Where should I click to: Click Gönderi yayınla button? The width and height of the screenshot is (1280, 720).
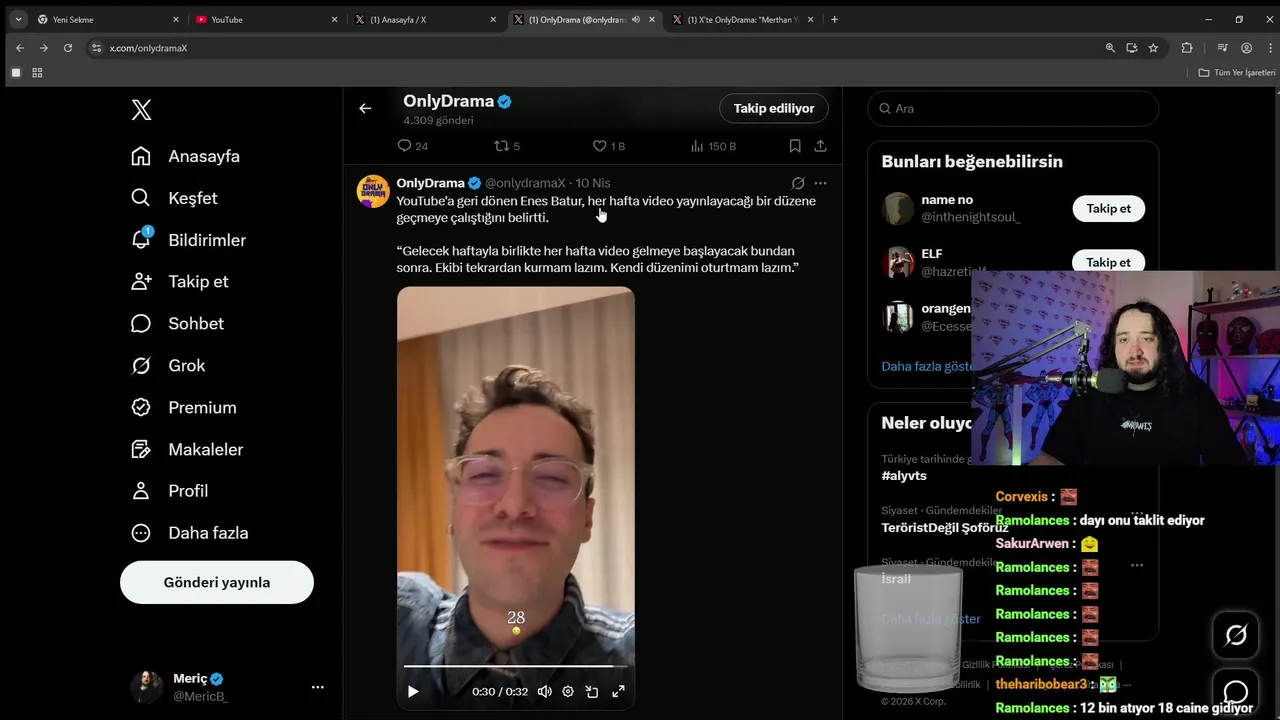coord(217,582)
